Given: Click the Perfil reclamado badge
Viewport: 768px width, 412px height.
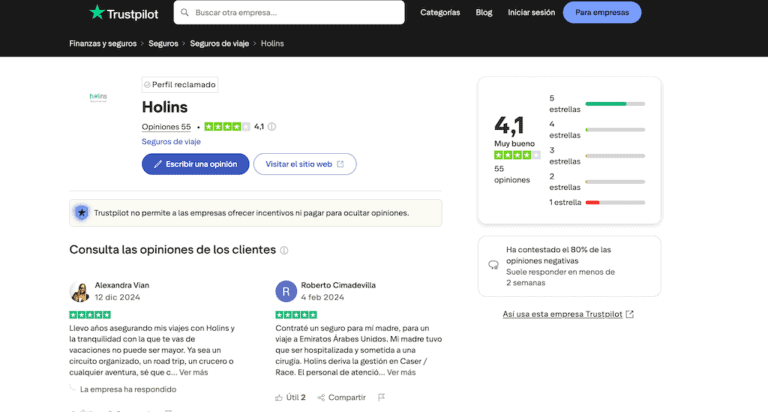Looking at the screenshot, I should (180, 85).
